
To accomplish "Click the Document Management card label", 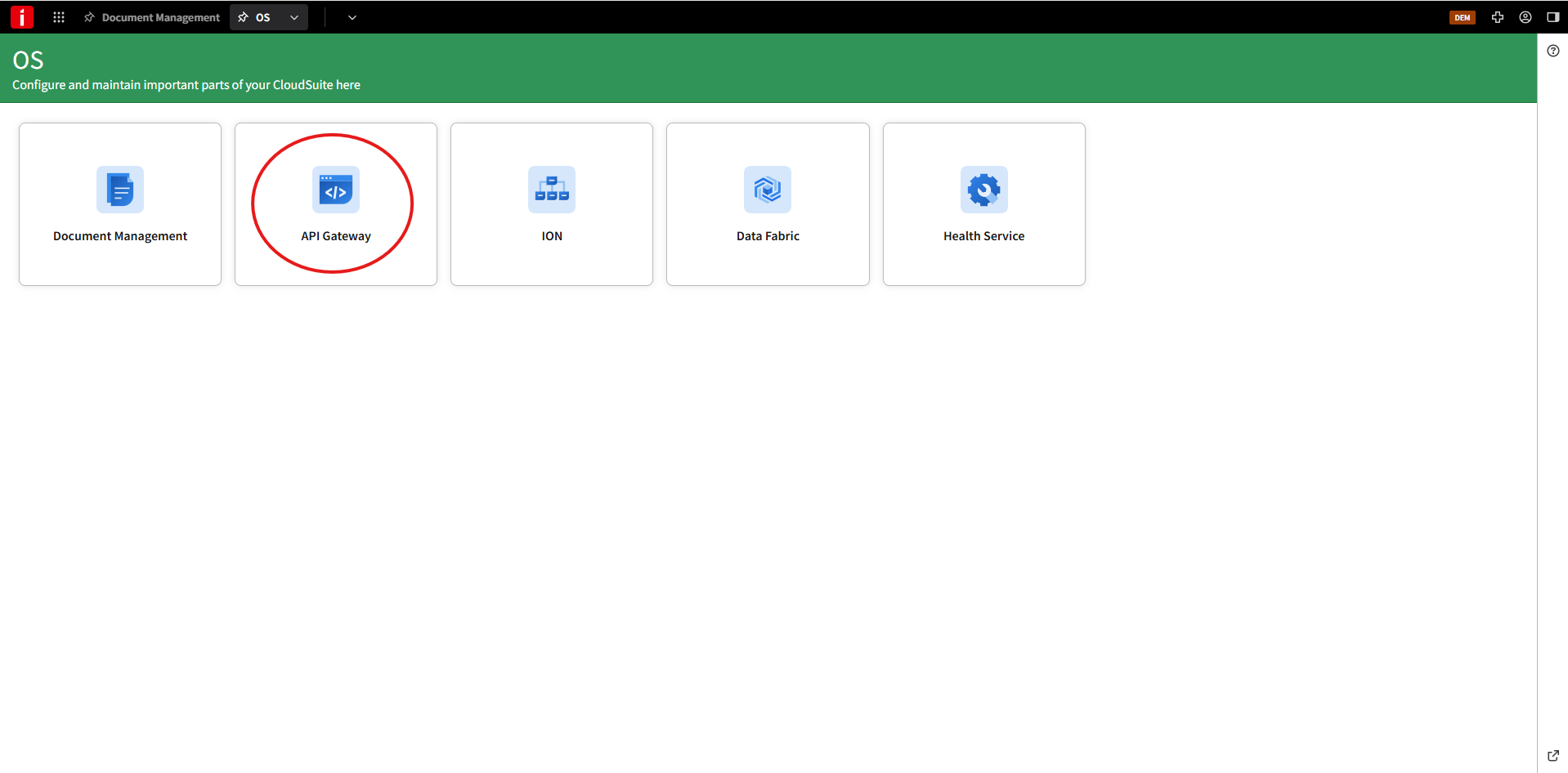I will 120,236.
